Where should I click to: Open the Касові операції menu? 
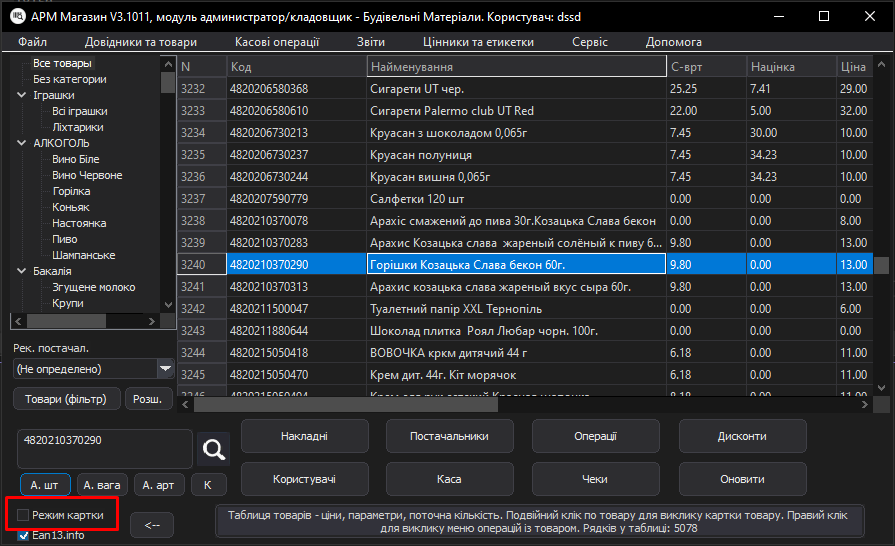pos(277,42)
